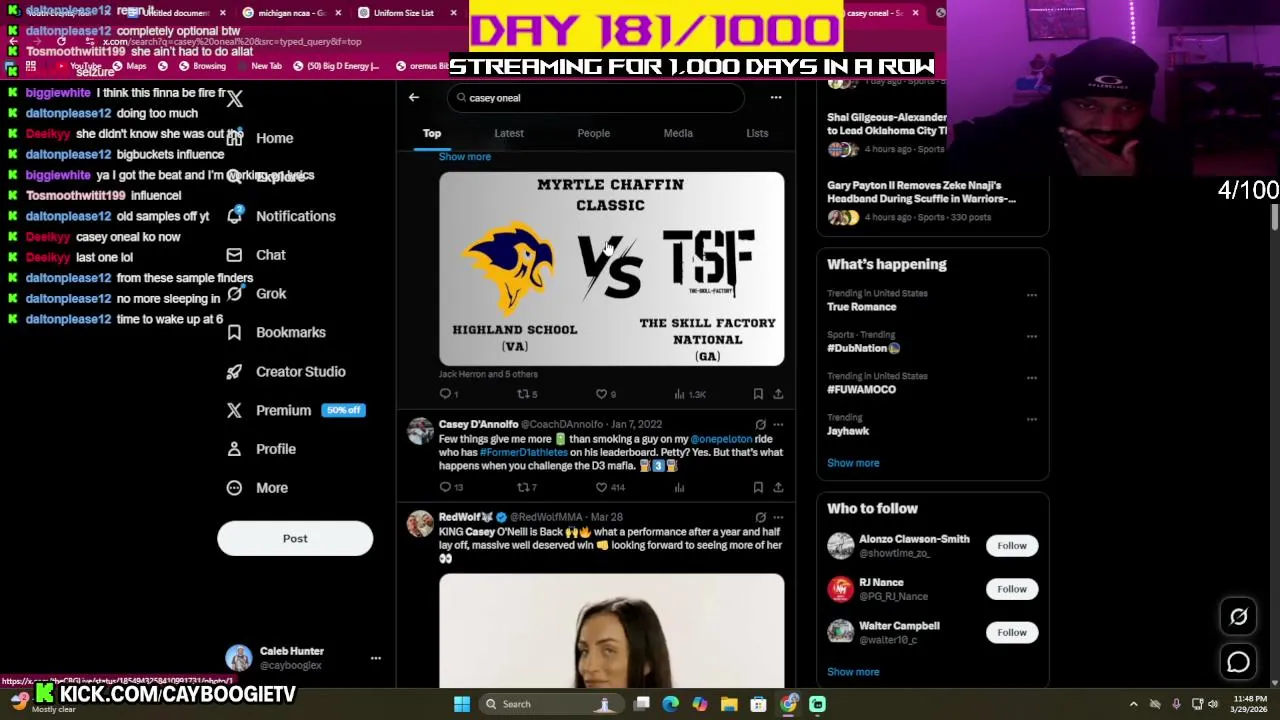Switch to Uniform Size List browser tab
The width and height of the screenshot is (1280, 720).
404,13
